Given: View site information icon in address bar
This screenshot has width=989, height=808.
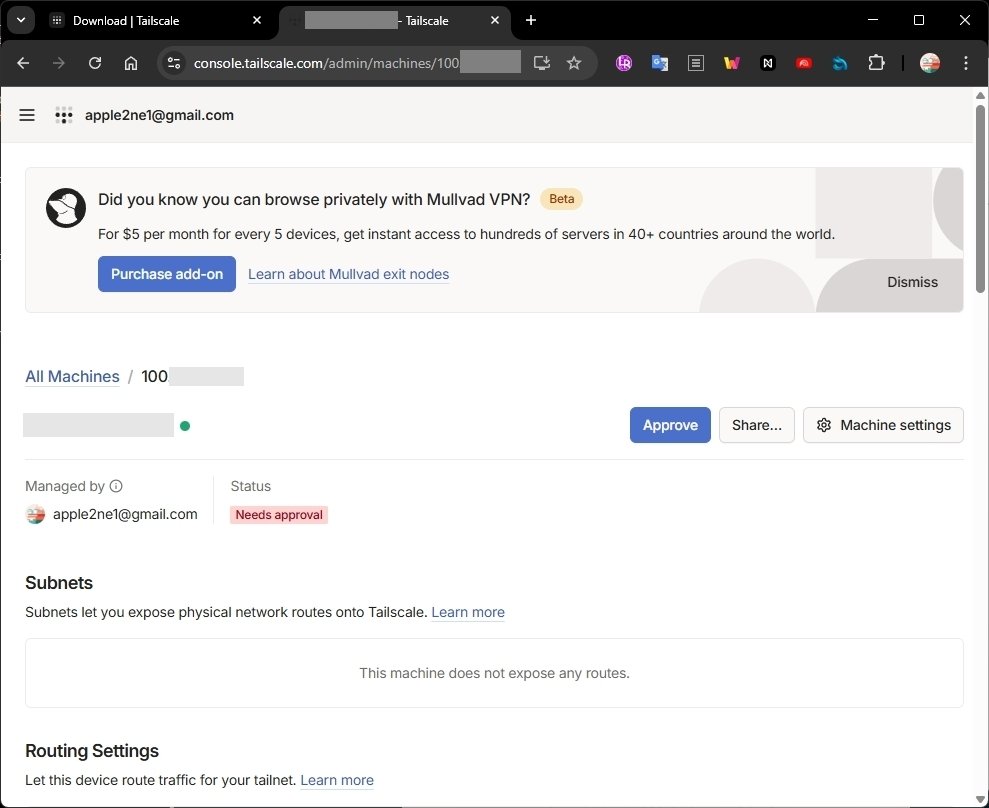Looking at the screenshot, I should tap(173, 63).
